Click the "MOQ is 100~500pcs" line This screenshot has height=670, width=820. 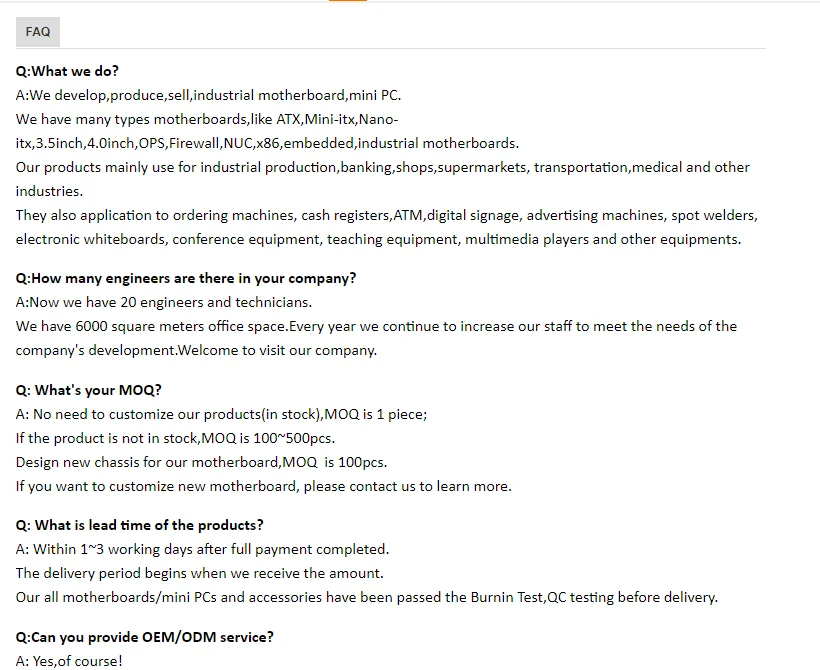click(175, 438)
